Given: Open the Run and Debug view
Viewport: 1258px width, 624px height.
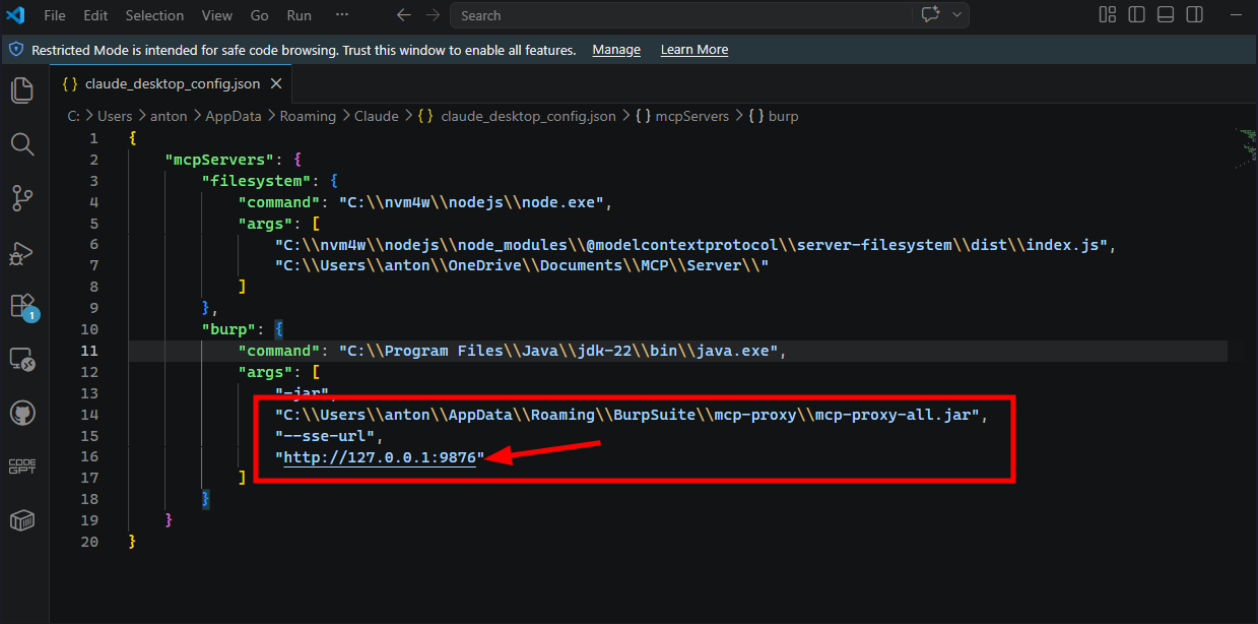Looking at the screenshot, I should point(22,253).
